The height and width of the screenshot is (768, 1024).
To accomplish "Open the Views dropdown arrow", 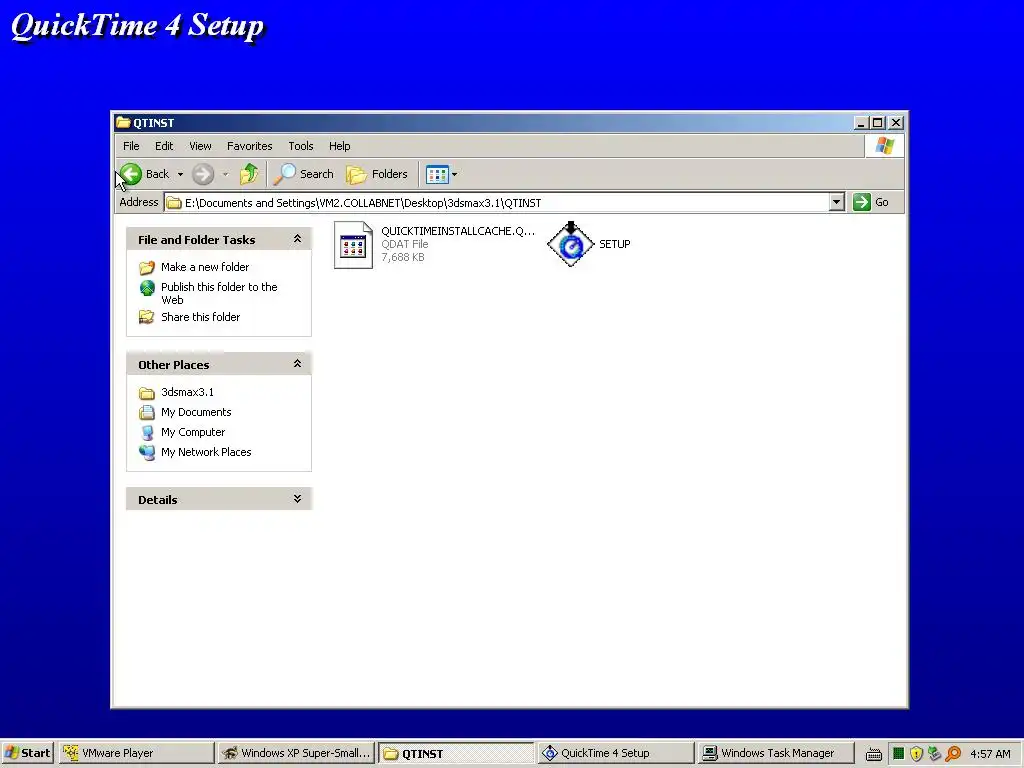I will click(455, 174).
